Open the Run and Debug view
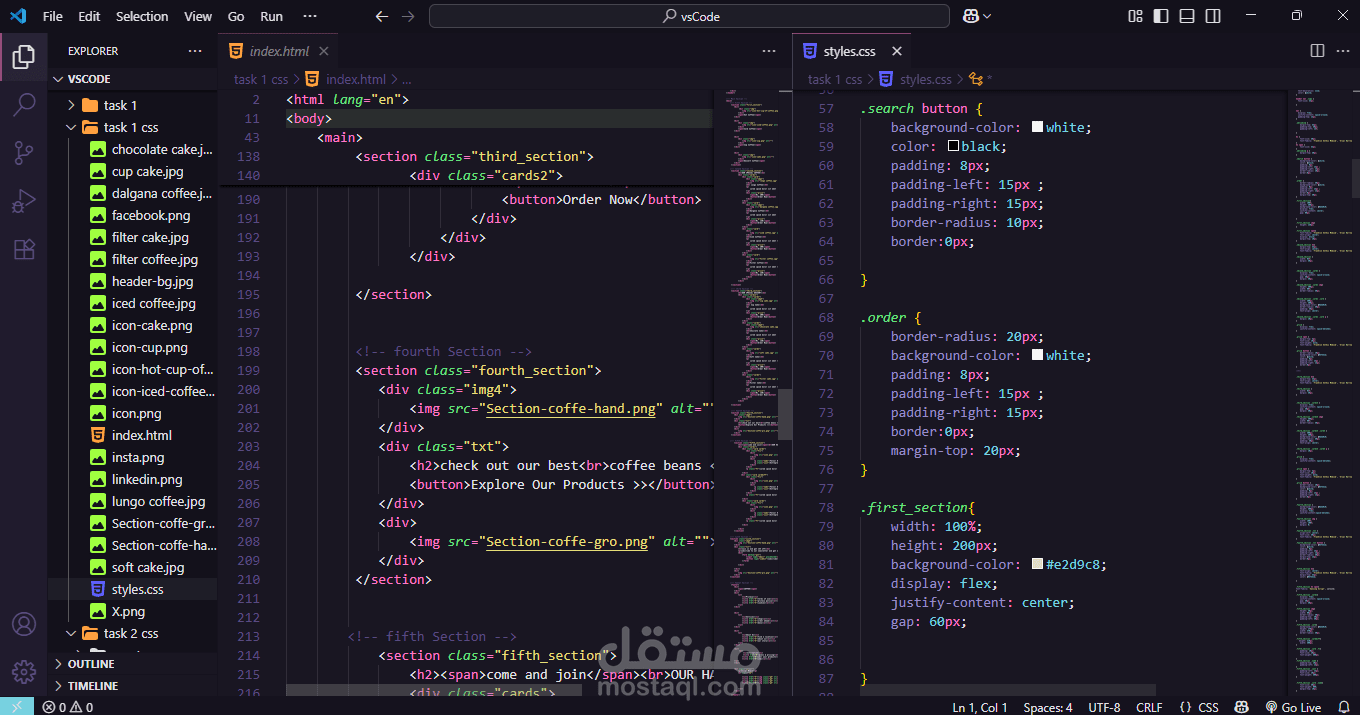Screen dimensions: 1360x715 (24, 202)
